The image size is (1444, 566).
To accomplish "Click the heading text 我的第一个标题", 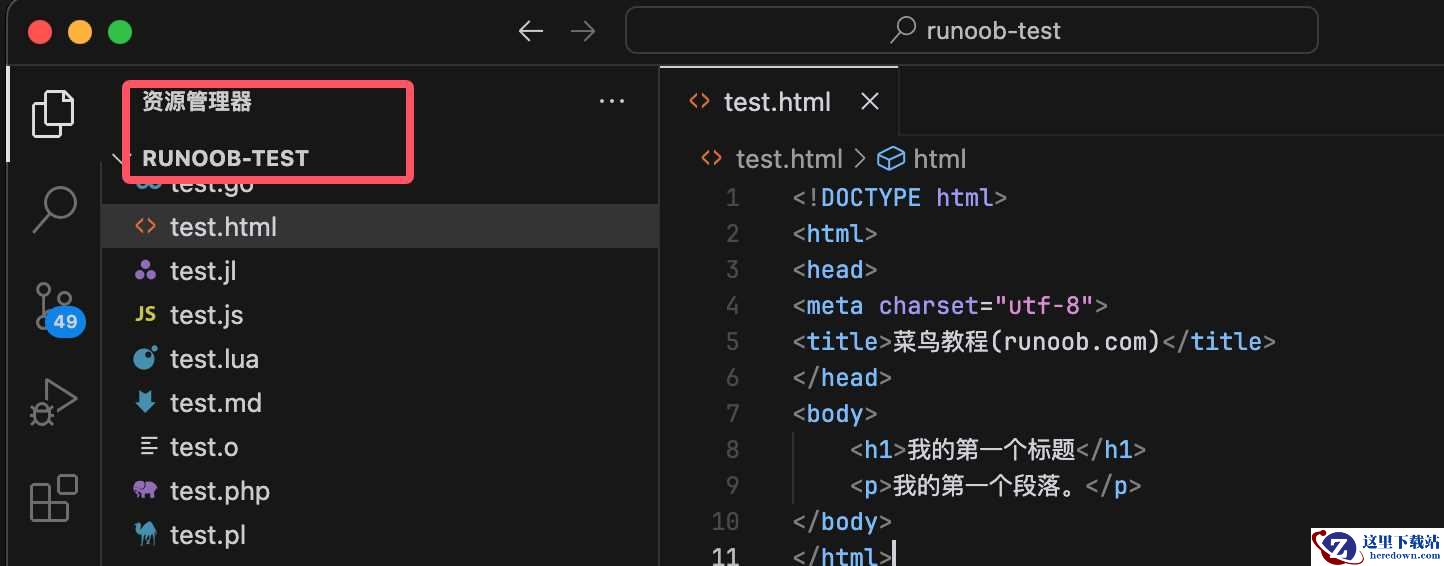I will coord(991,450).
